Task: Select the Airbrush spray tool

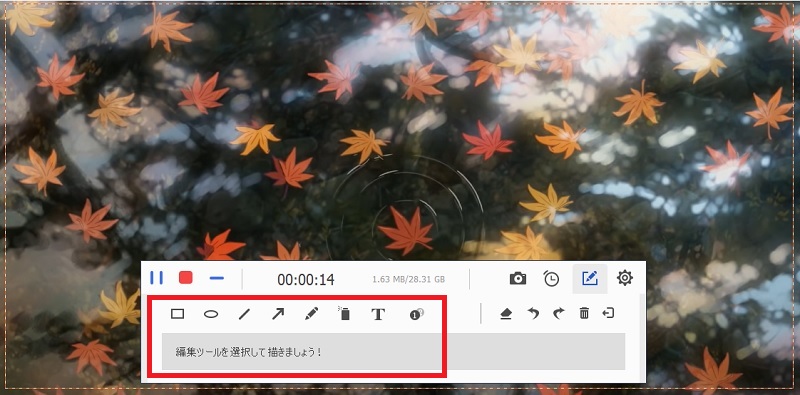Action: [345, 313]
